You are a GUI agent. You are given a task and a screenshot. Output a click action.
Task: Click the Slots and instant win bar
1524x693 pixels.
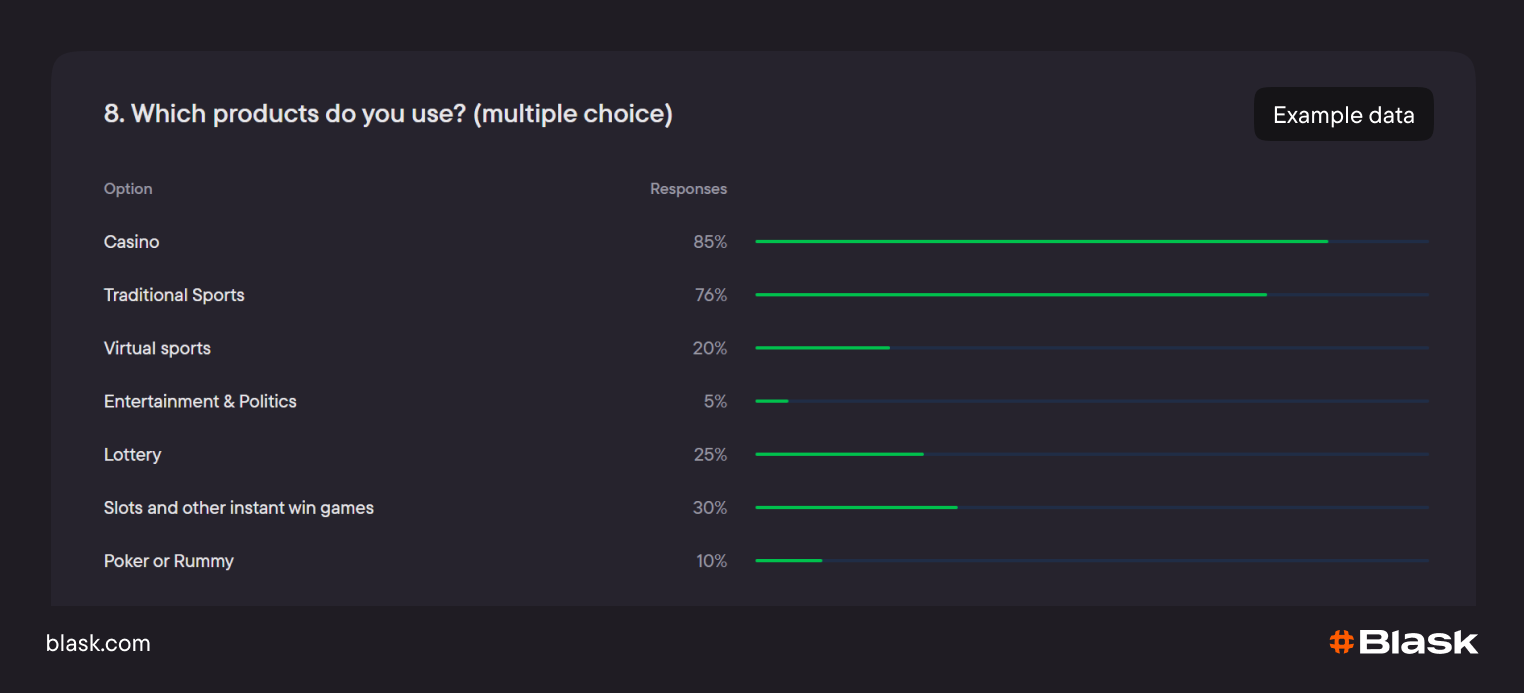pos(856,507)
